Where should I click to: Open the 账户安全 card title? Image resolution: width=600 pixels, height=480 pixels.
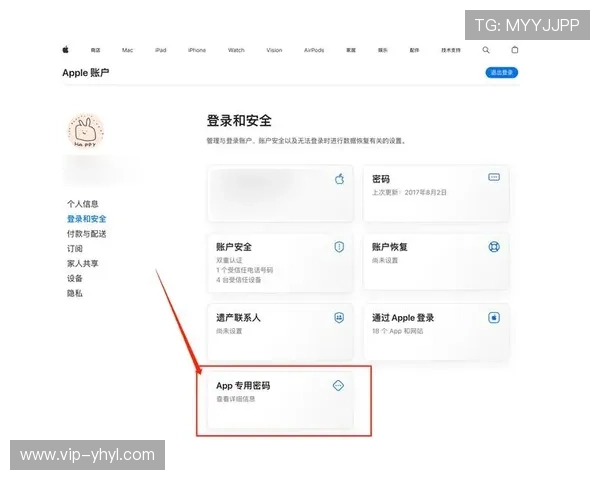[x=234, y=247]
